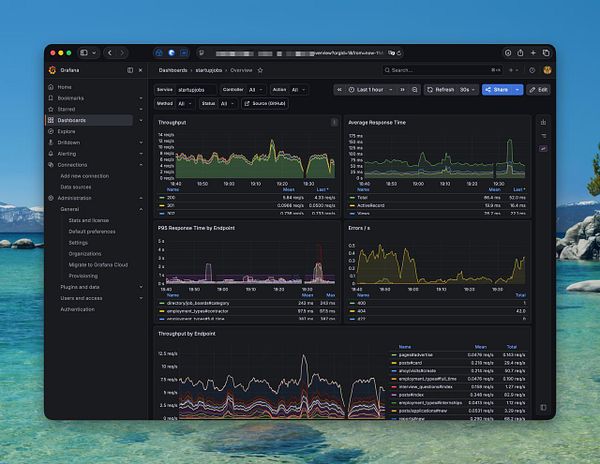Viewport: 600px width, 464px height.
Task: Open Add new connection
Action: (85, 176)
